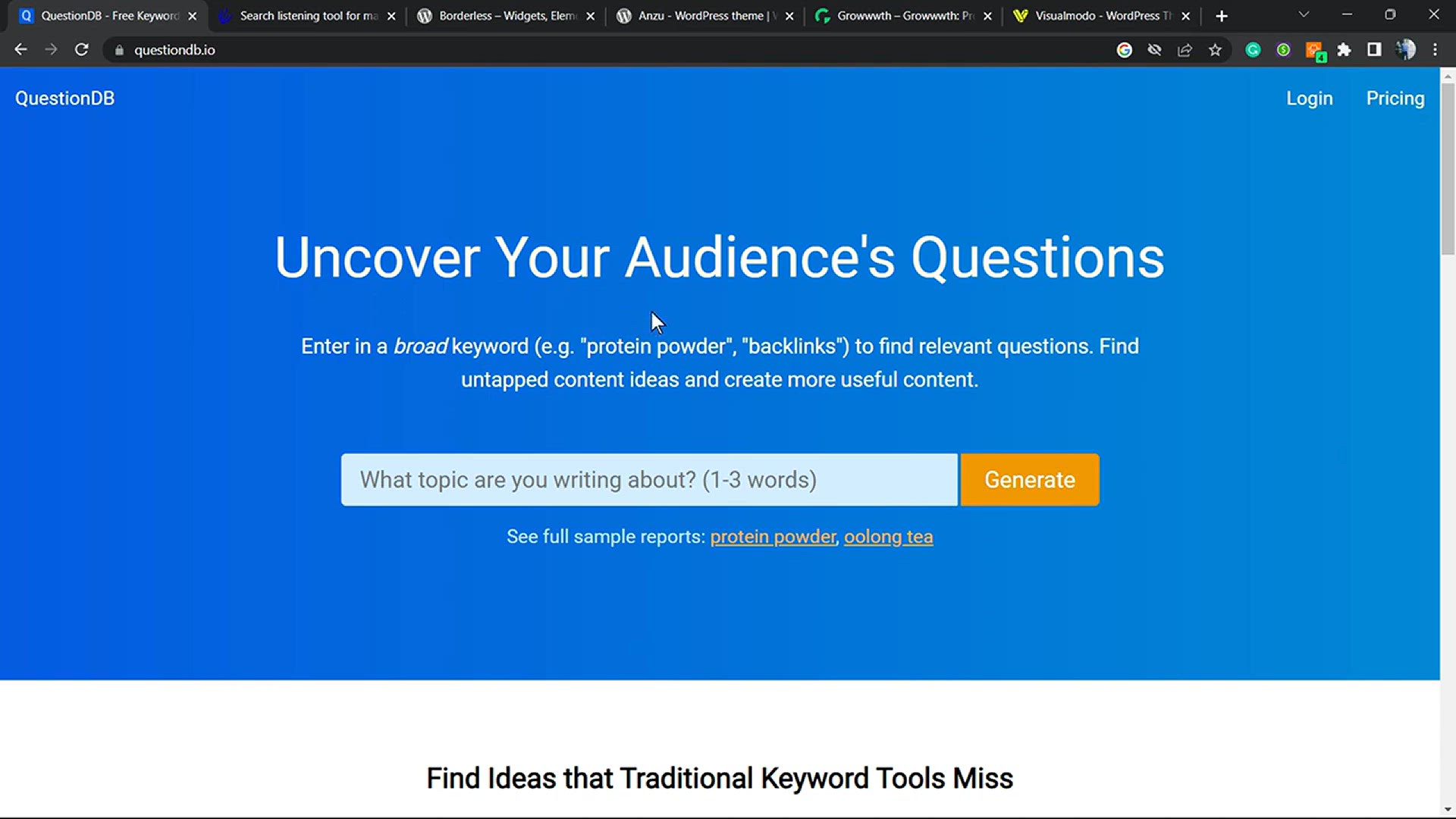The width and height of the screenshot is (1456, 819).
Task: Restore down the browser window
Action: click(x=1390, y=14)
